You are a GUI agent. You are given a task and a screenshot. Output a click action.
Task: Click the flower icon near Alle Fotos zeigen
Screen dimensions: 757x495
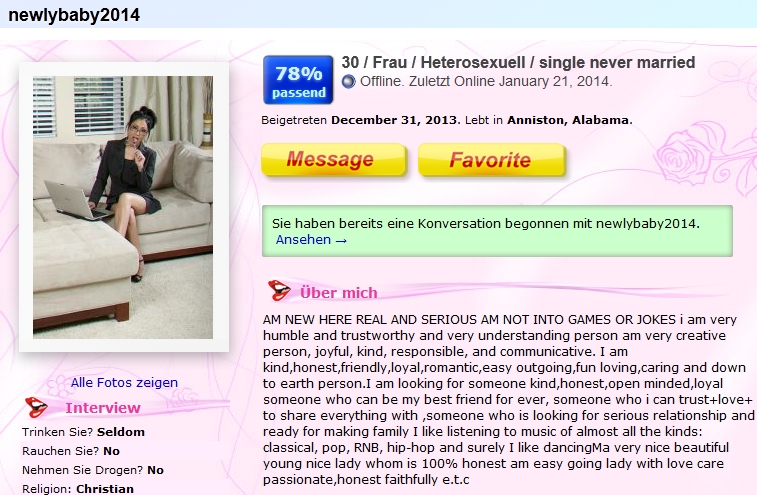pos(58,386)
